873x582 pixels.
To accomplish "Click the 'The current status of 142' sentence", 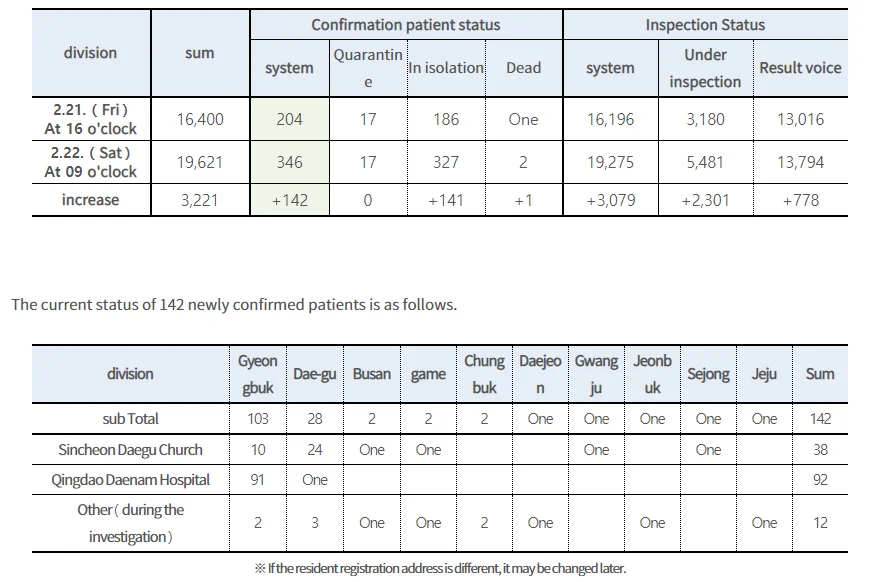I will point(234,305).
